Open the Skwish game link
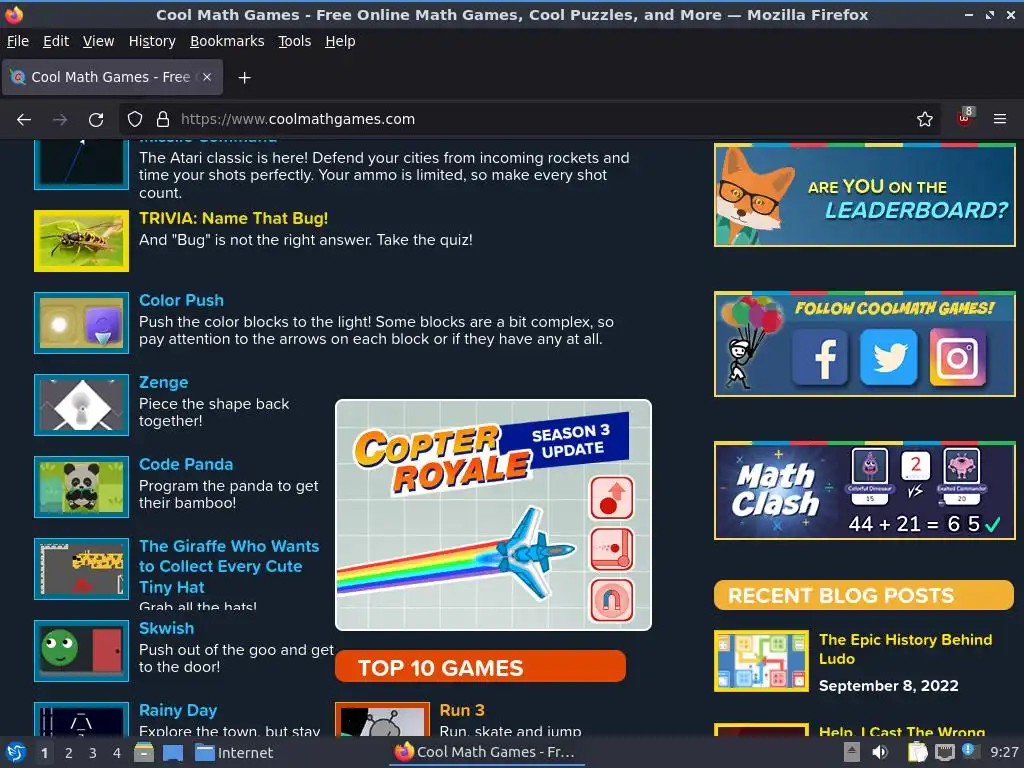Viewport: 1024px width, 768px height. coord(167,628)
